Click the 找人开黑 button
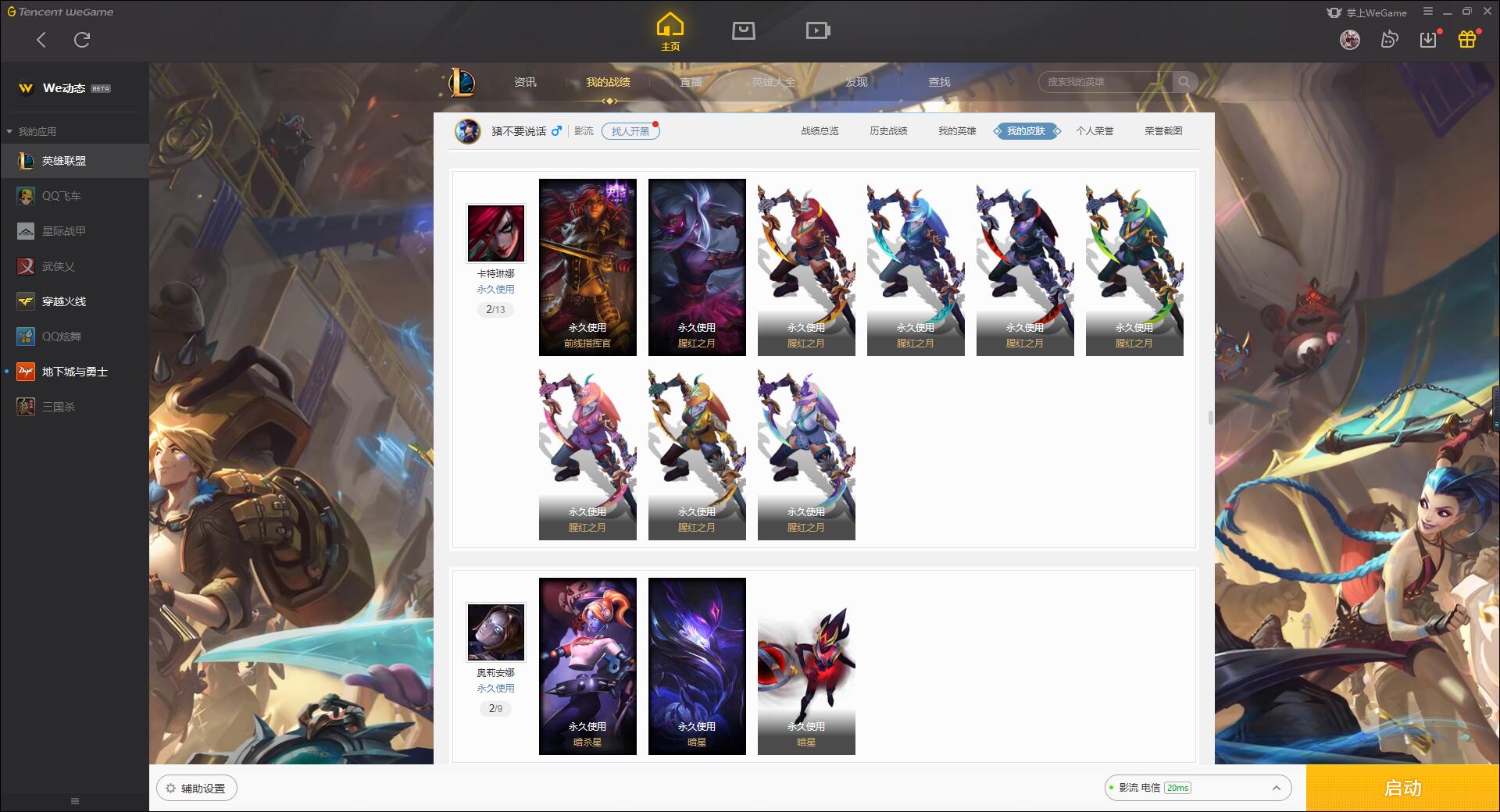 coord(630,131)
